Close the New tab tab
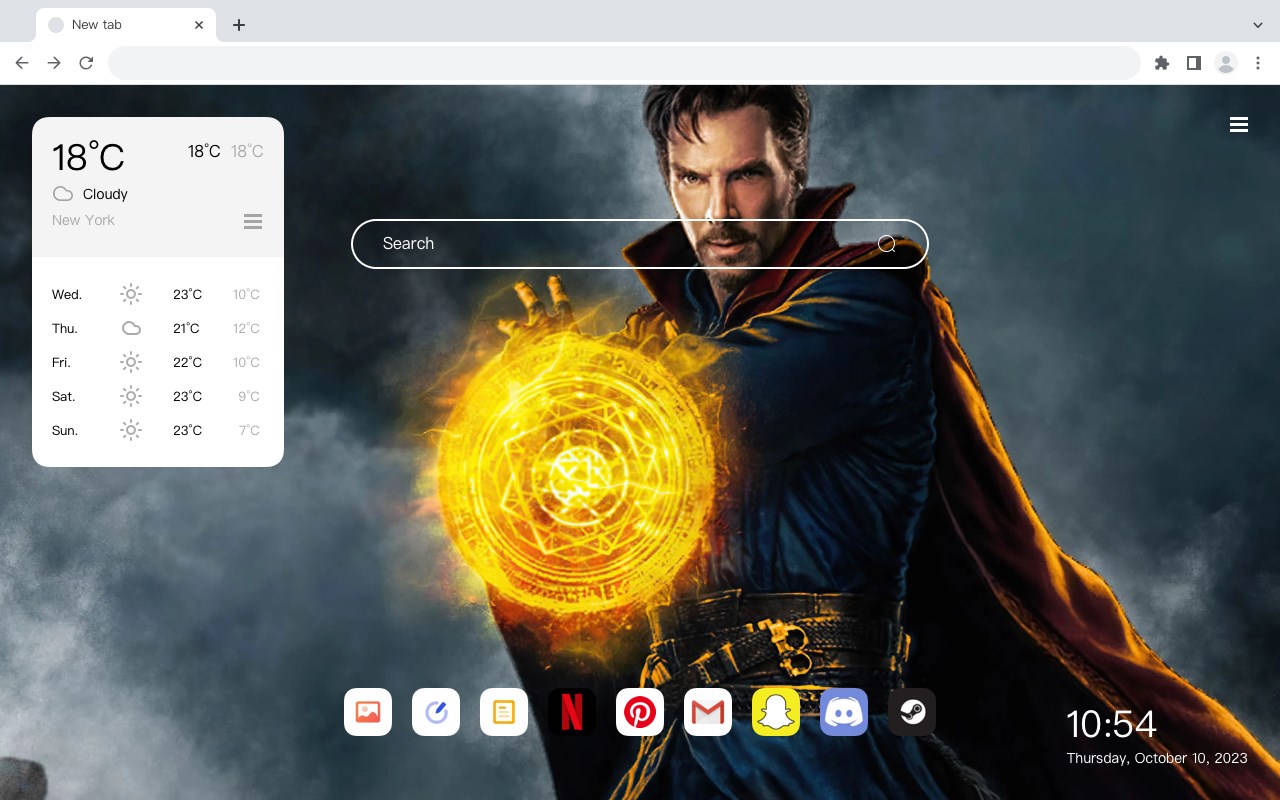1280x800 pixels. pos(200,25)
